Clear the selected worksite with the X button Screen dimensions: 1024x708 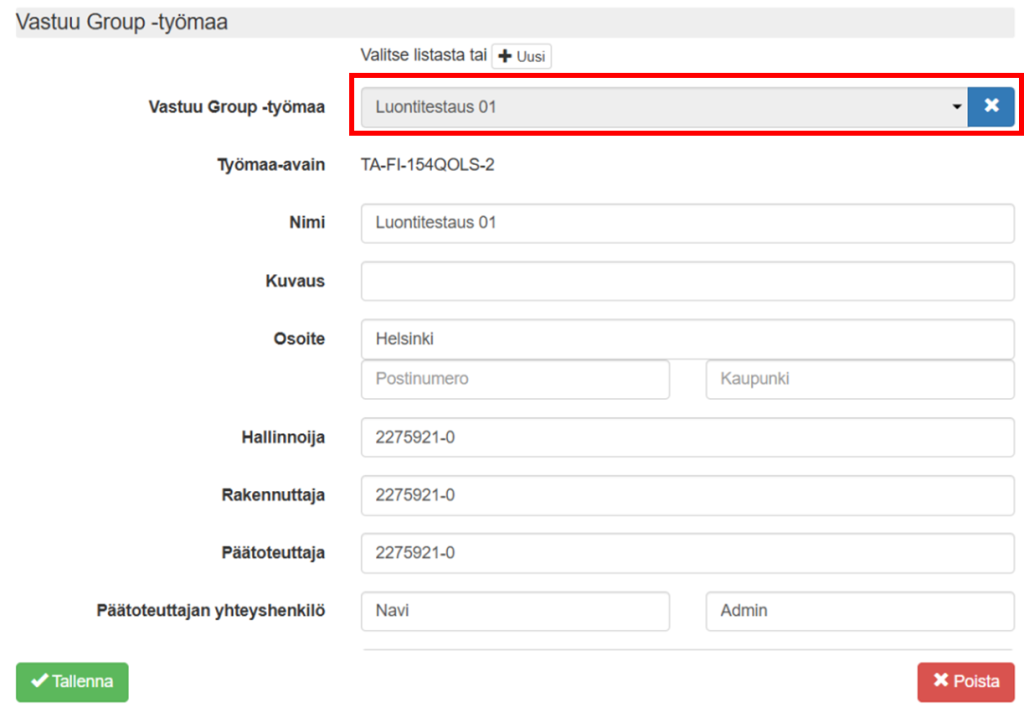[x=991, y=106]
